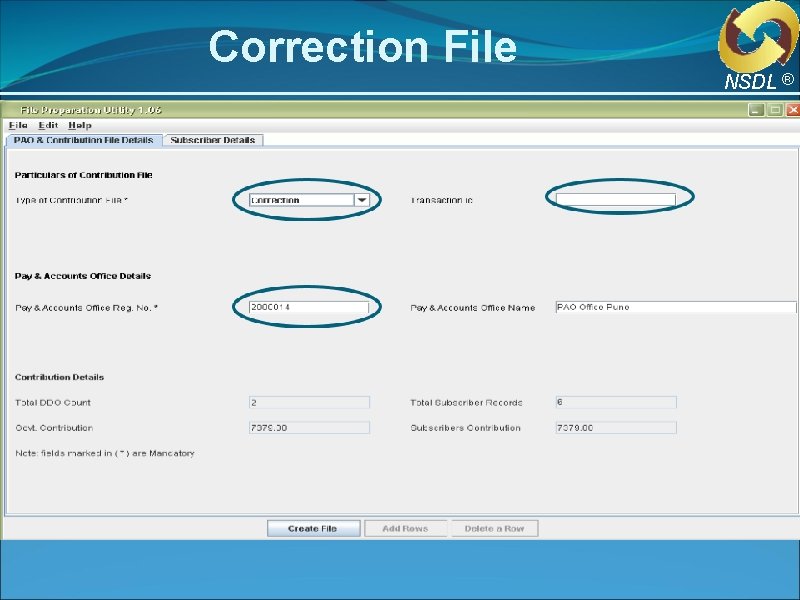This screenshot has width=800, height=600.
Task: Click the 'Subscribers Contribution' label
Action: 465,428
